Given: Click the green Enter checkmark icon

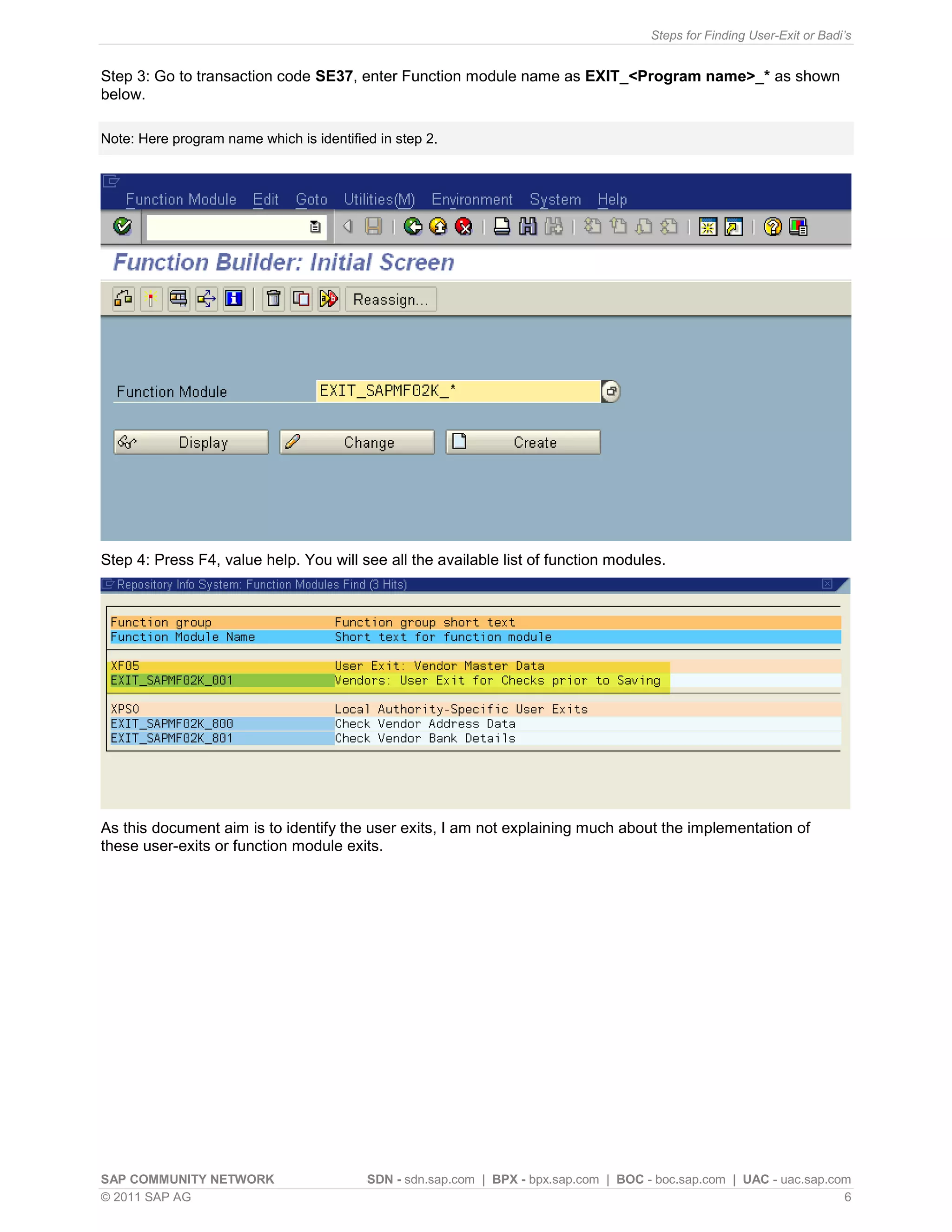Looking at the screenshot, I should click(122, 227).
